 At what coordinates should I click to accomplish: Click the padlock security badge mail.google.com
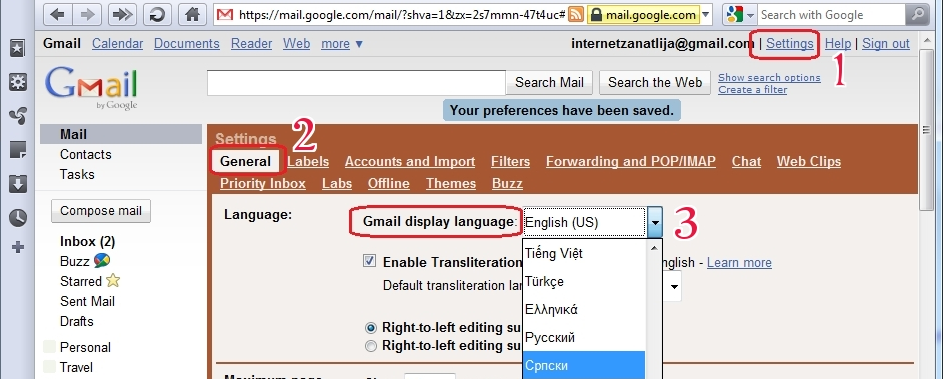pos(643,14)
